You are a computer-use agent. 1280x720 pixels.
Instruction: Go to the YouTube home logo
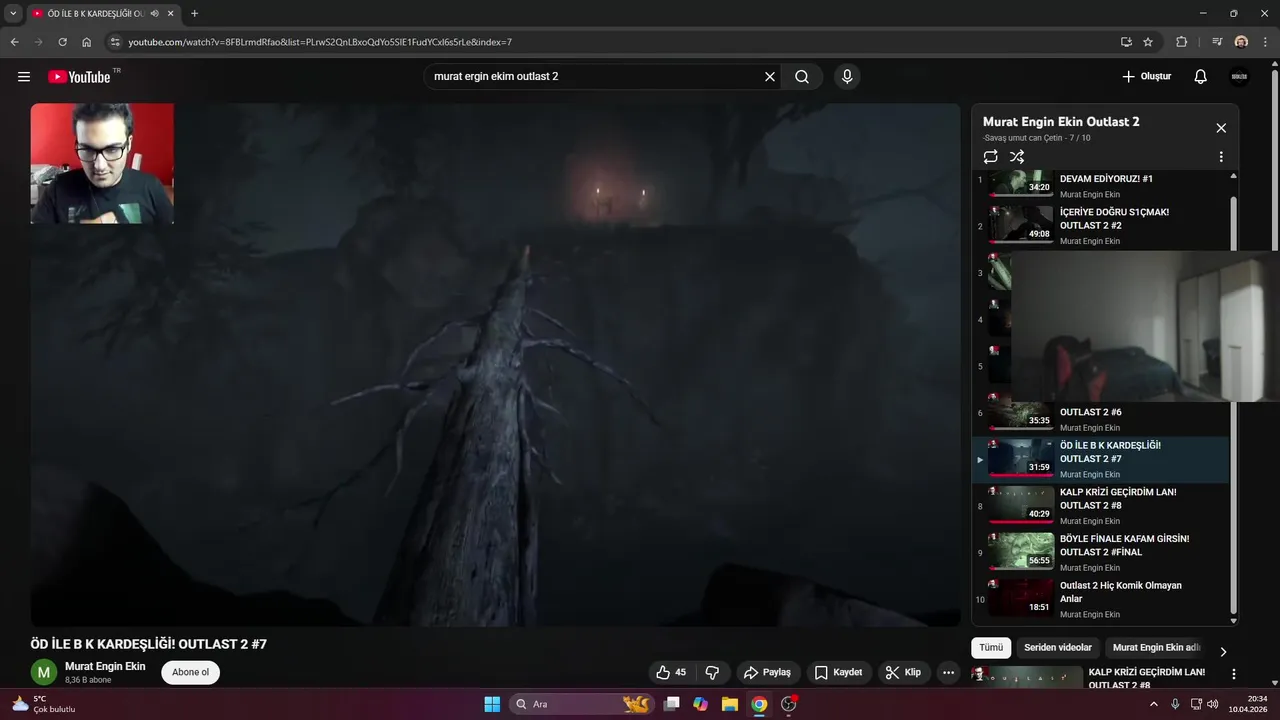[x=80, y=77]
